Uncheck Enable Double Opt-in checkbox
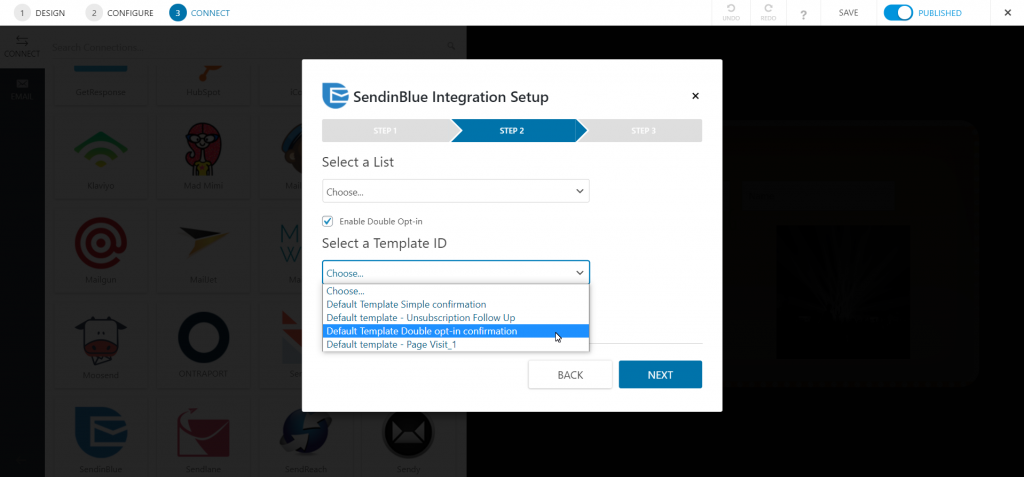Screen dimensions: 1024x477 [328, 222]
